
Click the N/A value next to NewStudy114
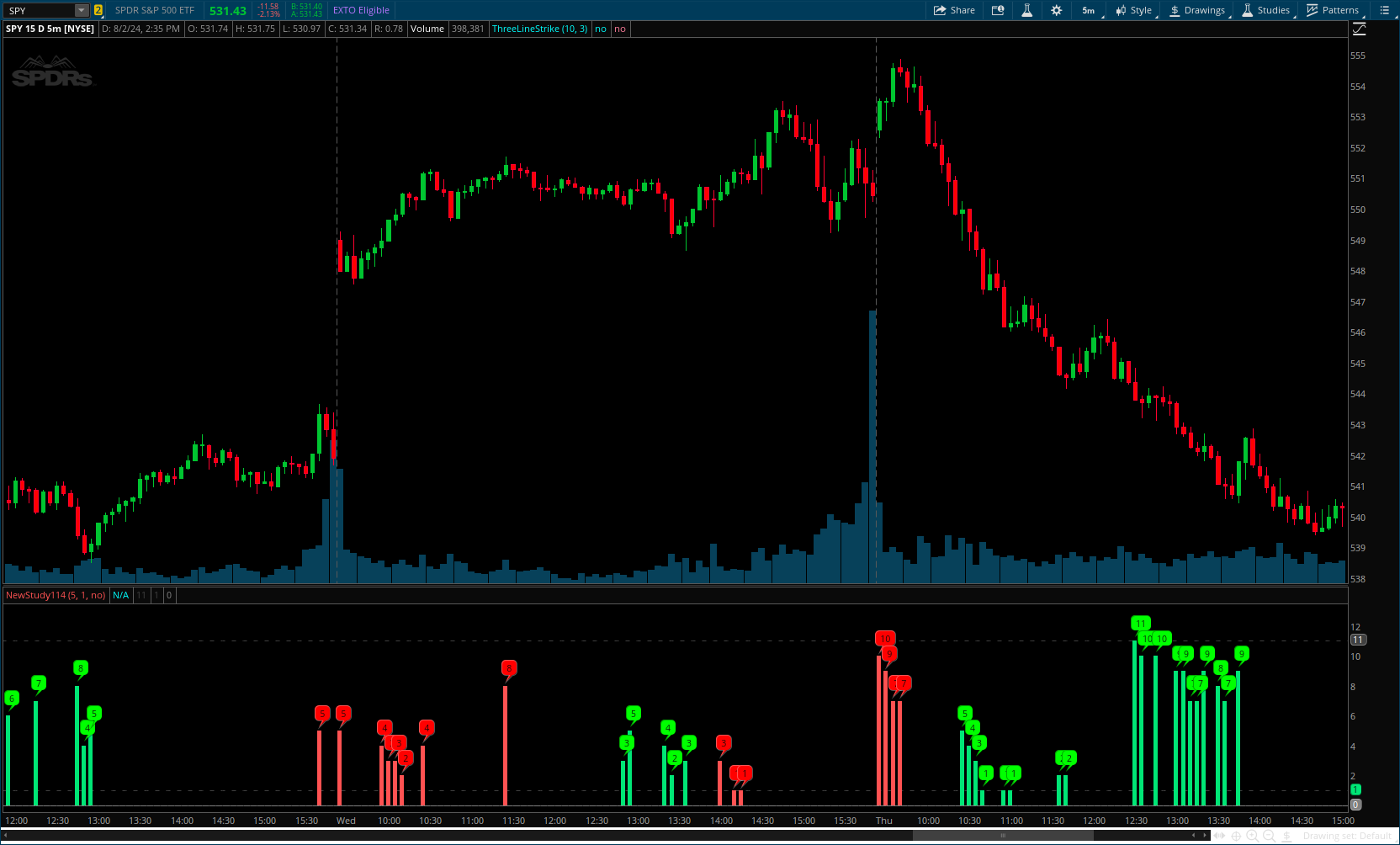click(121, 595)
